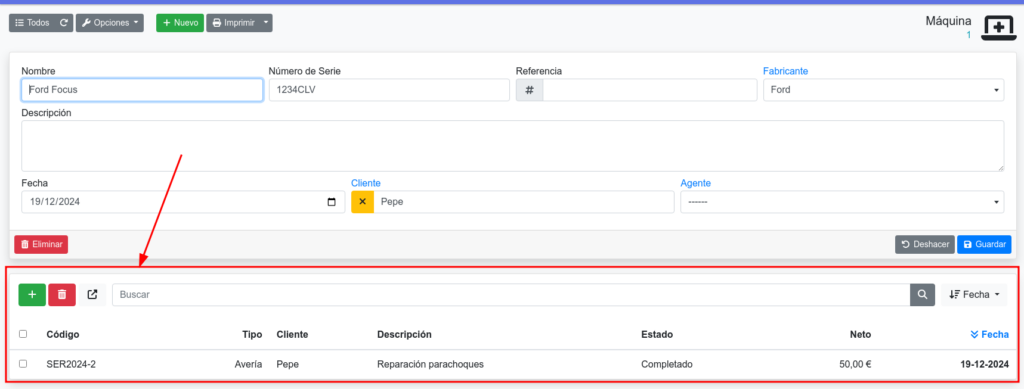Image resolution: width=1024 pixels, height=389 pixels.
Task: Click the Cliente field showing Pepe
Action: (x=524, y=202)
